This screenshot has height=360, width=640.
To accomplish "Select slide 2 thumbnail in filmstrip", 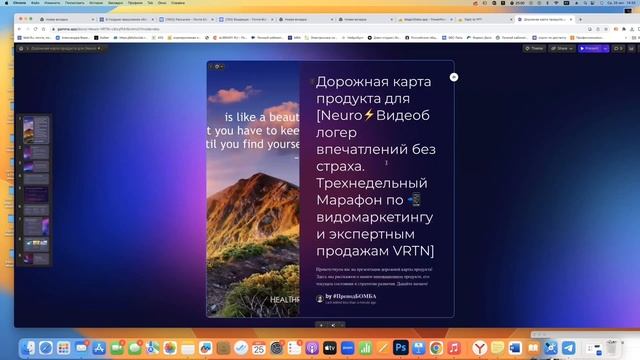I will pyautogui.click(x=36, y=152).
